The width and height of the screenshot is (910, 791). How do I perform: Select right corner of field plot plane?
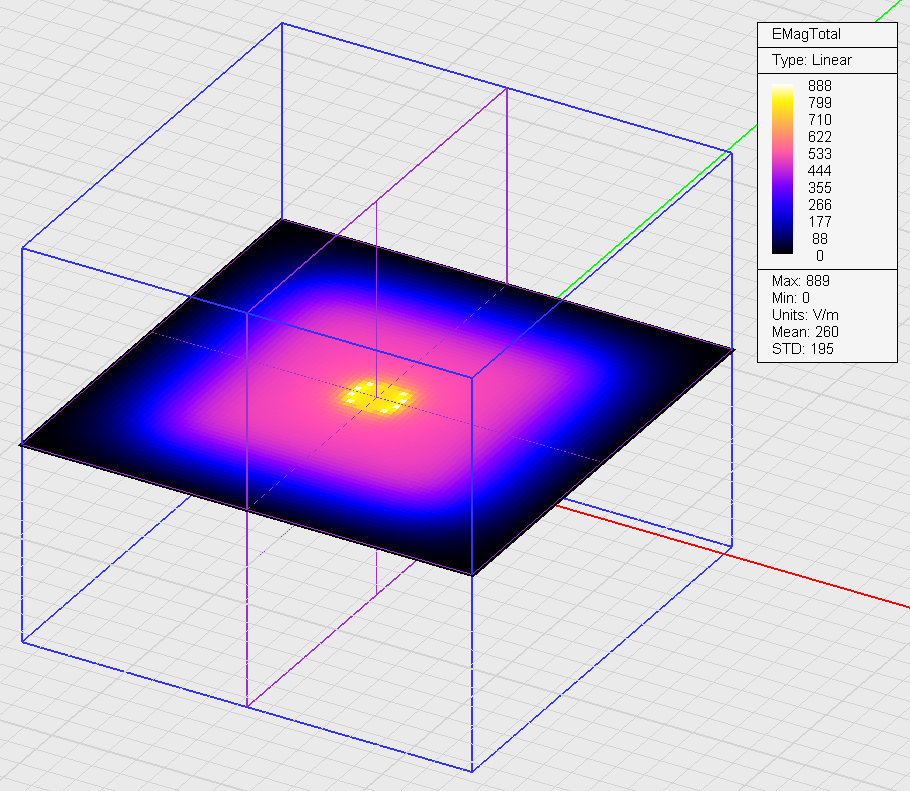point(732,350)
